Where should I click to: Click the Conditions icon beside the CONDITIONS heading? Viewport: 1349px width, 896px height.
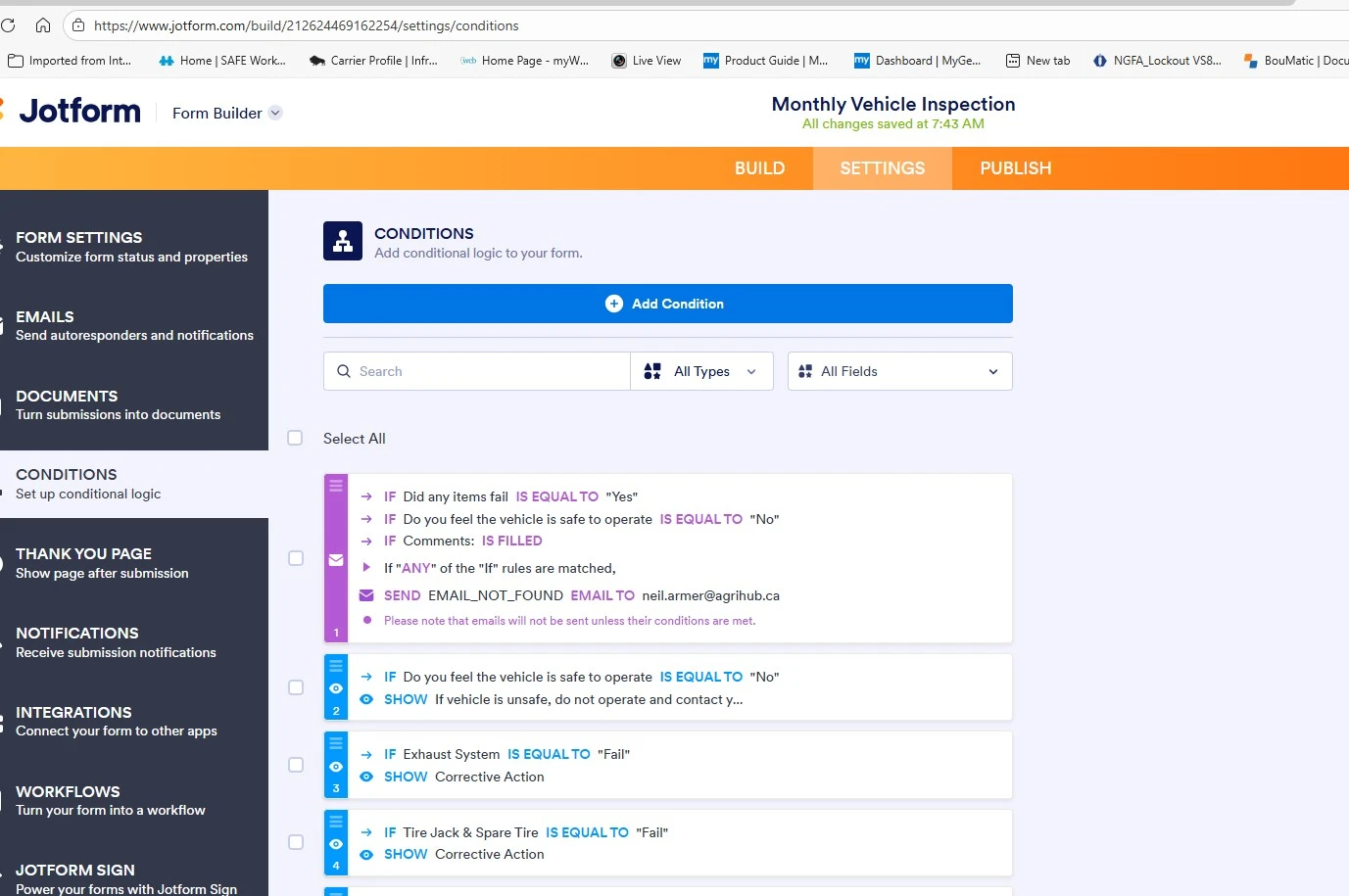tap(342, 240)
